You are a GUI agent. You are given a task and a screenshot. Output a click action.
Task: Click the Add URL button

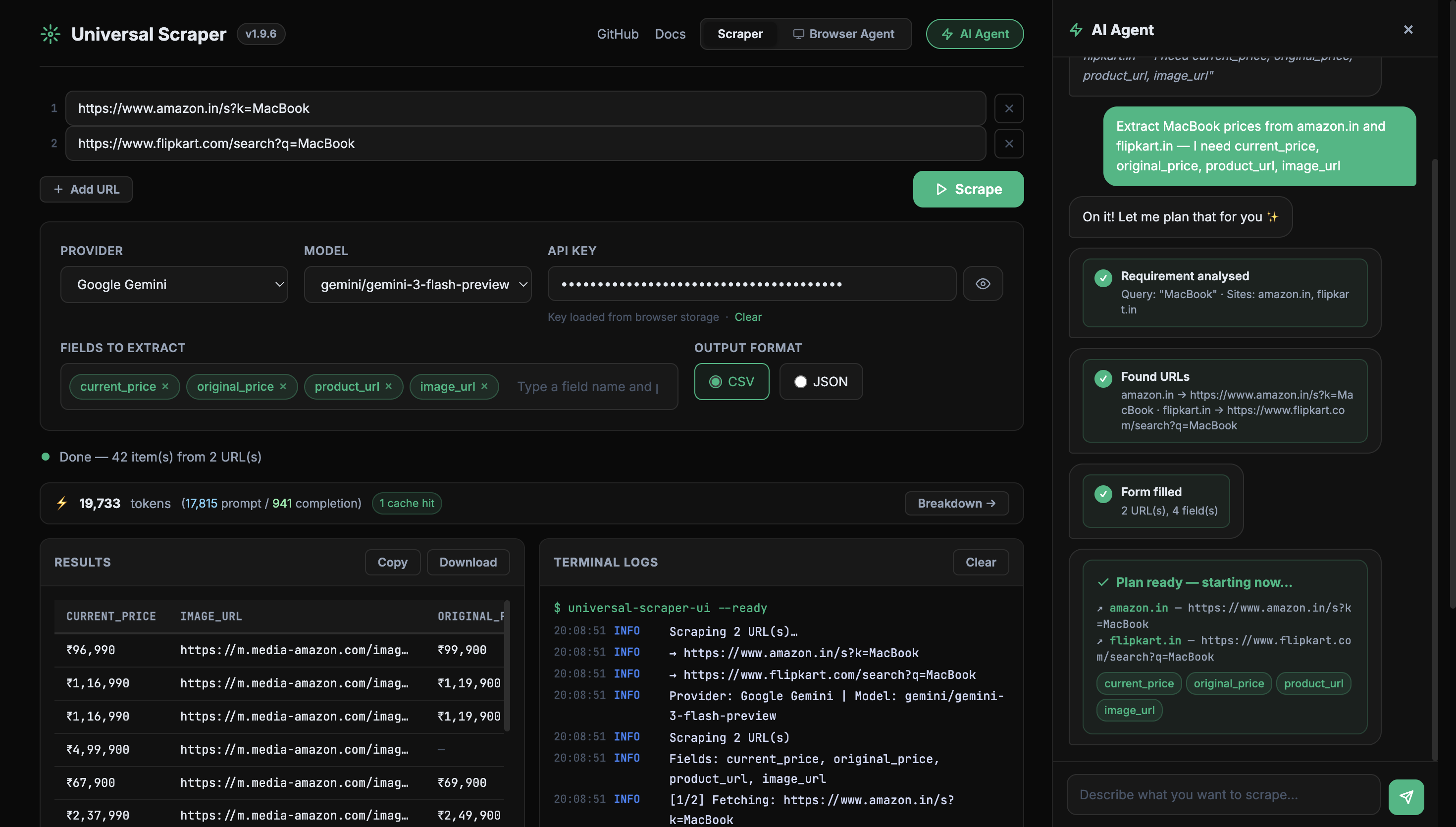coord(86,189)
